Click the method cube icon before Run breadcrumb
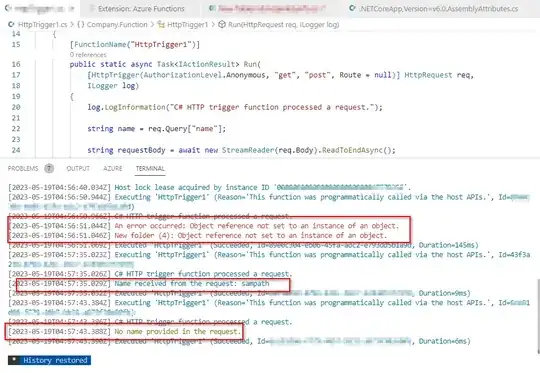The image size is (540, 373). [x=222, y=24]
